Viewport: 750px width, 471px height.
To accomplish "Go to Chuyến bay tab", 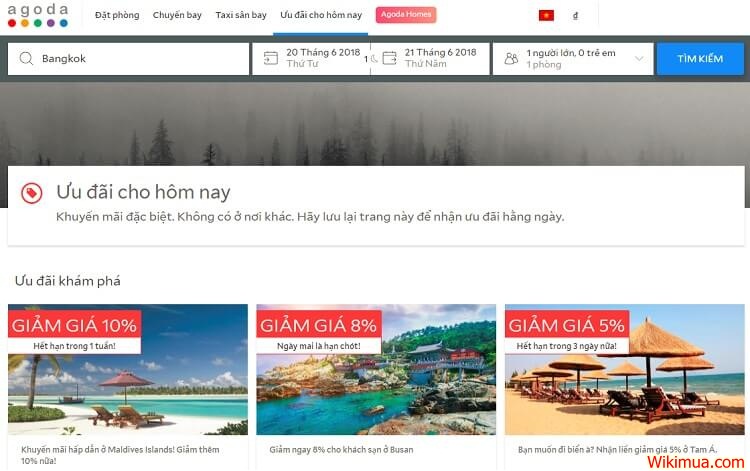I will pos(177,15).
